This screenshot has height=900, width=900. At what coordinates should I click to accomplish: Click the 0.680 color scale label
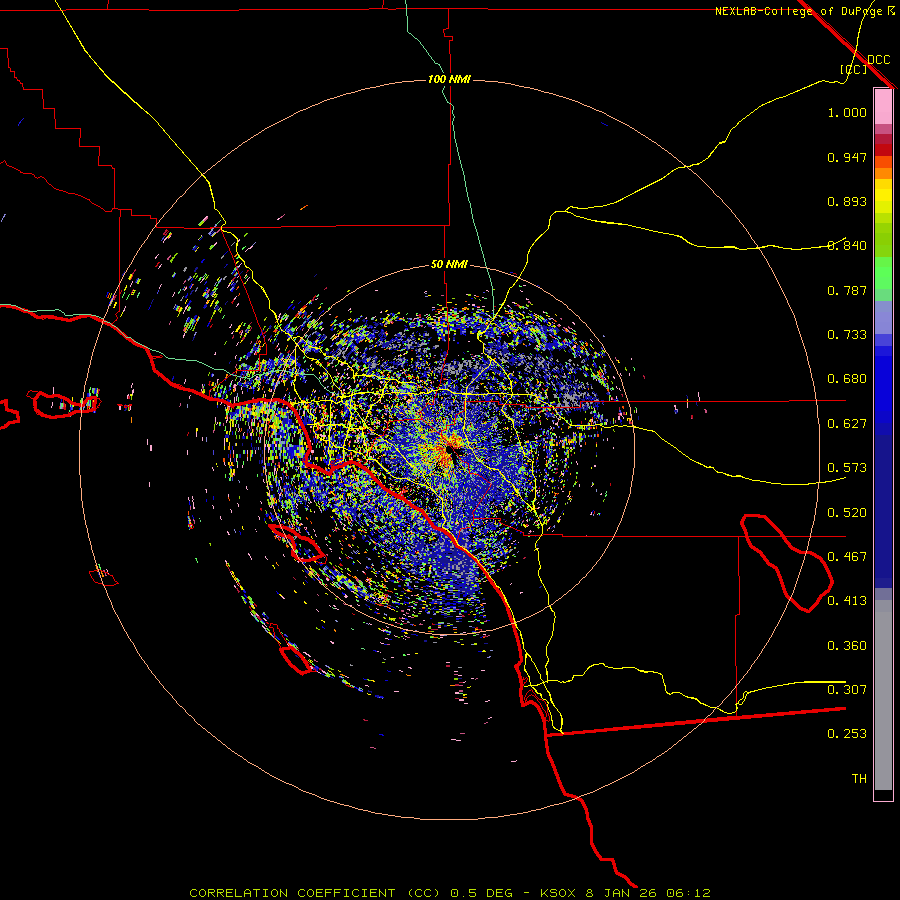tap(847, 379)
